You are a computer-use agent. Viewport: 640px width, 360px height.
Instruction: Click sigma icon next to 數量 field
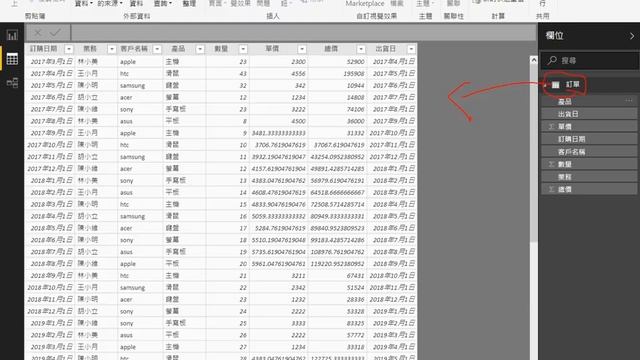[x=551, y=164]
